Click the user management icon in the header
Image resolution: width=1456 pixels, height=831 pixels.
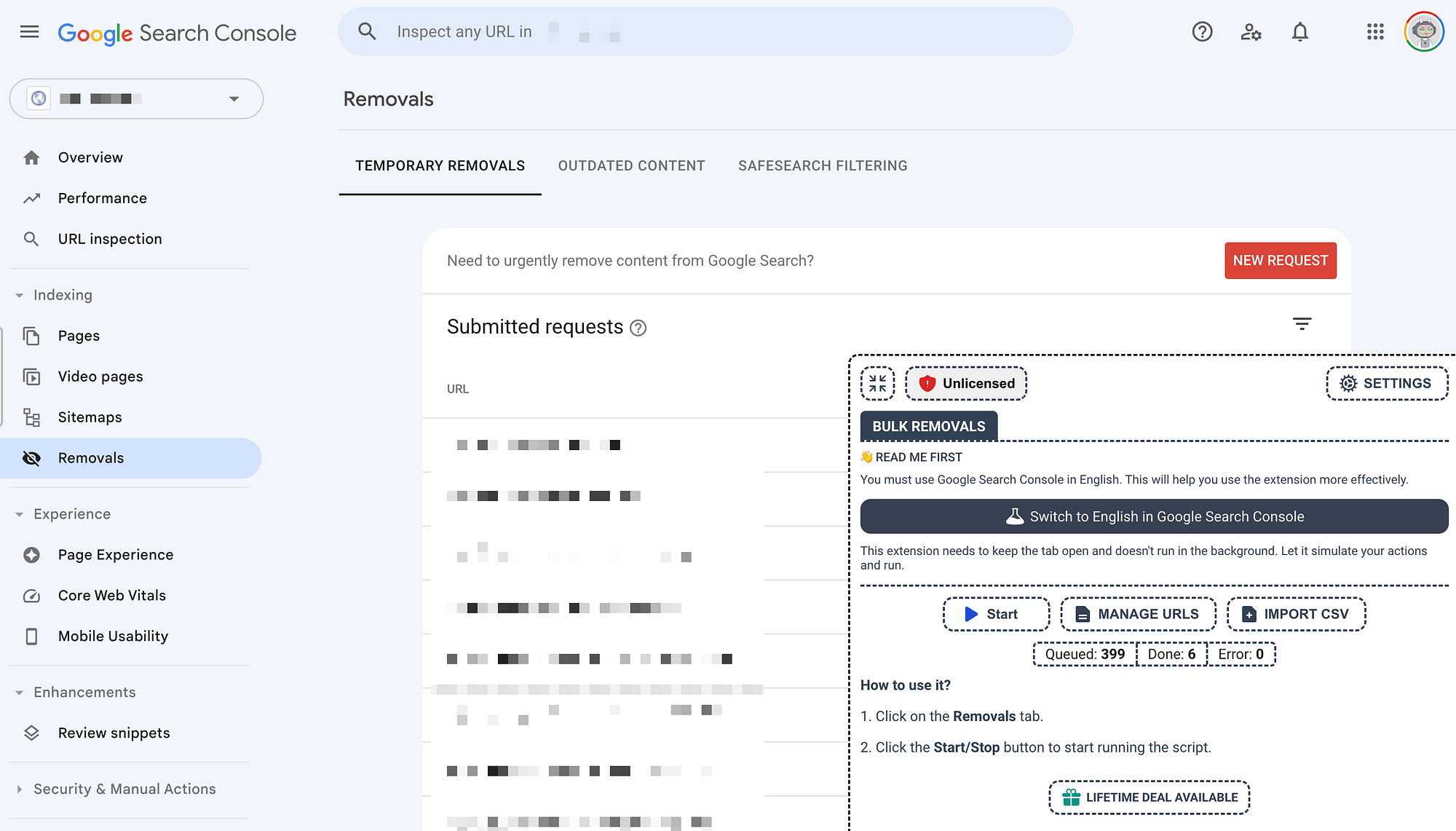point(1251,31)
